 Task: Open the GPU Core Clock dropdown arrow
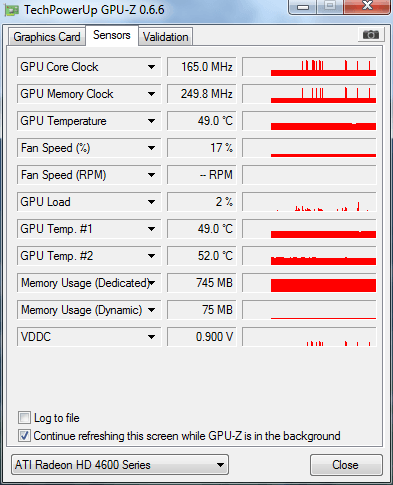coord(151,67)
